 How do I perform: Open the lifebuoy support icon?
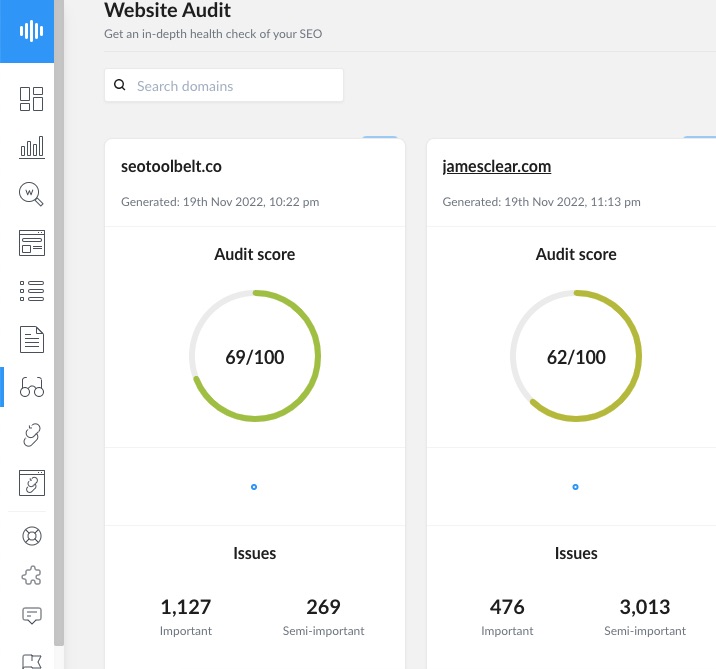coord(32,536)
